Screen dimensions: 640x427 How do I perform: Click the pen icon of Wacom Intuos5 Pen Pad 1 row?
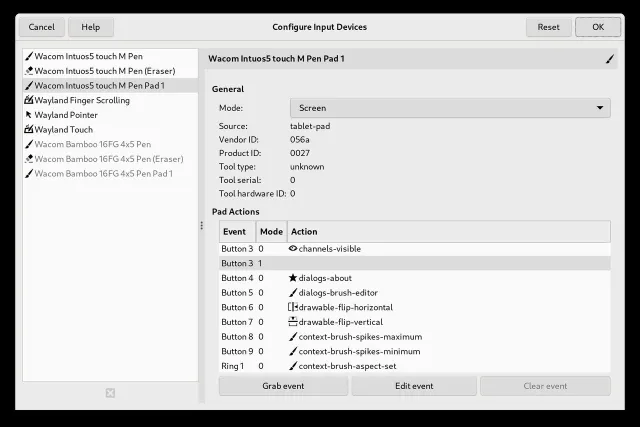[29, 86]
